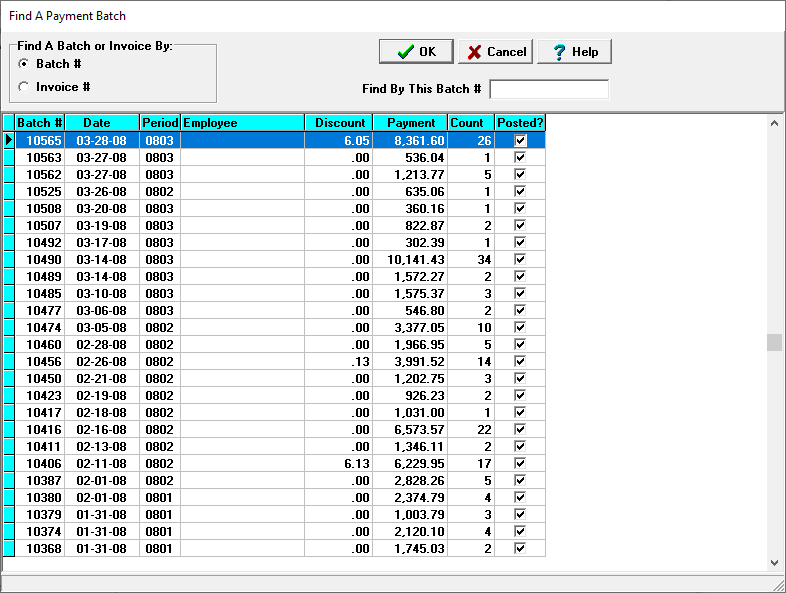786x593 pixels.
Task: Click the OK button with green checkmark
Action: (416, 52)
